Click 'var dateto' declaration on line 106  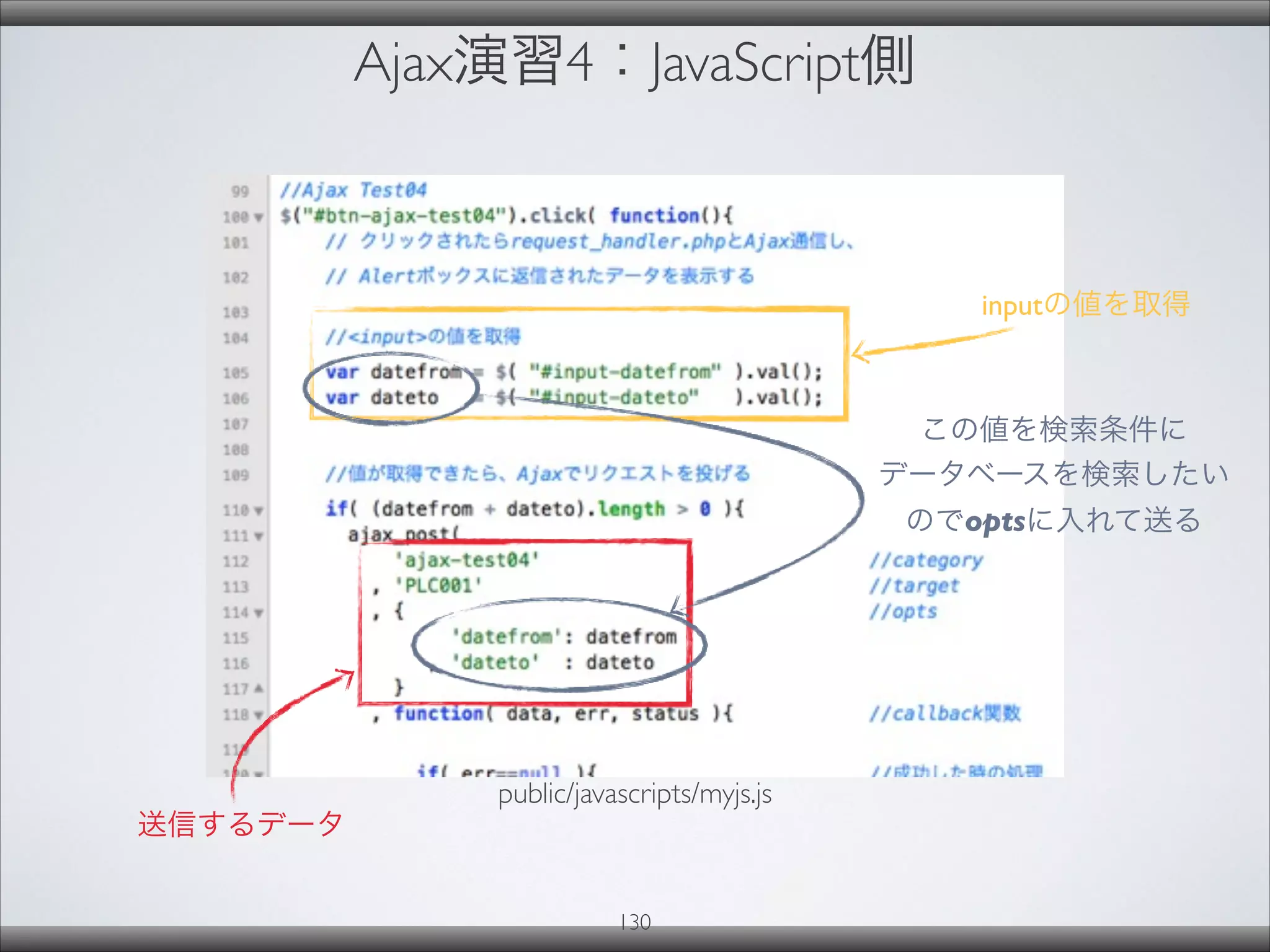382,397
